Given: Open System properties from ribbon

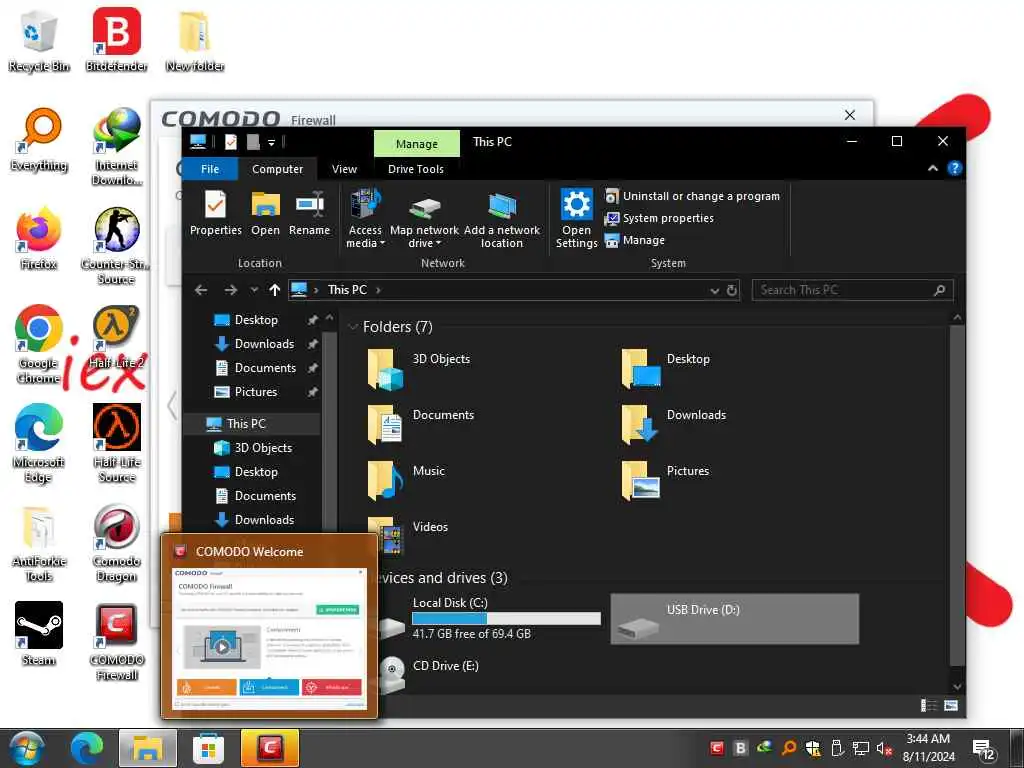Looking at the screenshot, I should click(659, 218).
